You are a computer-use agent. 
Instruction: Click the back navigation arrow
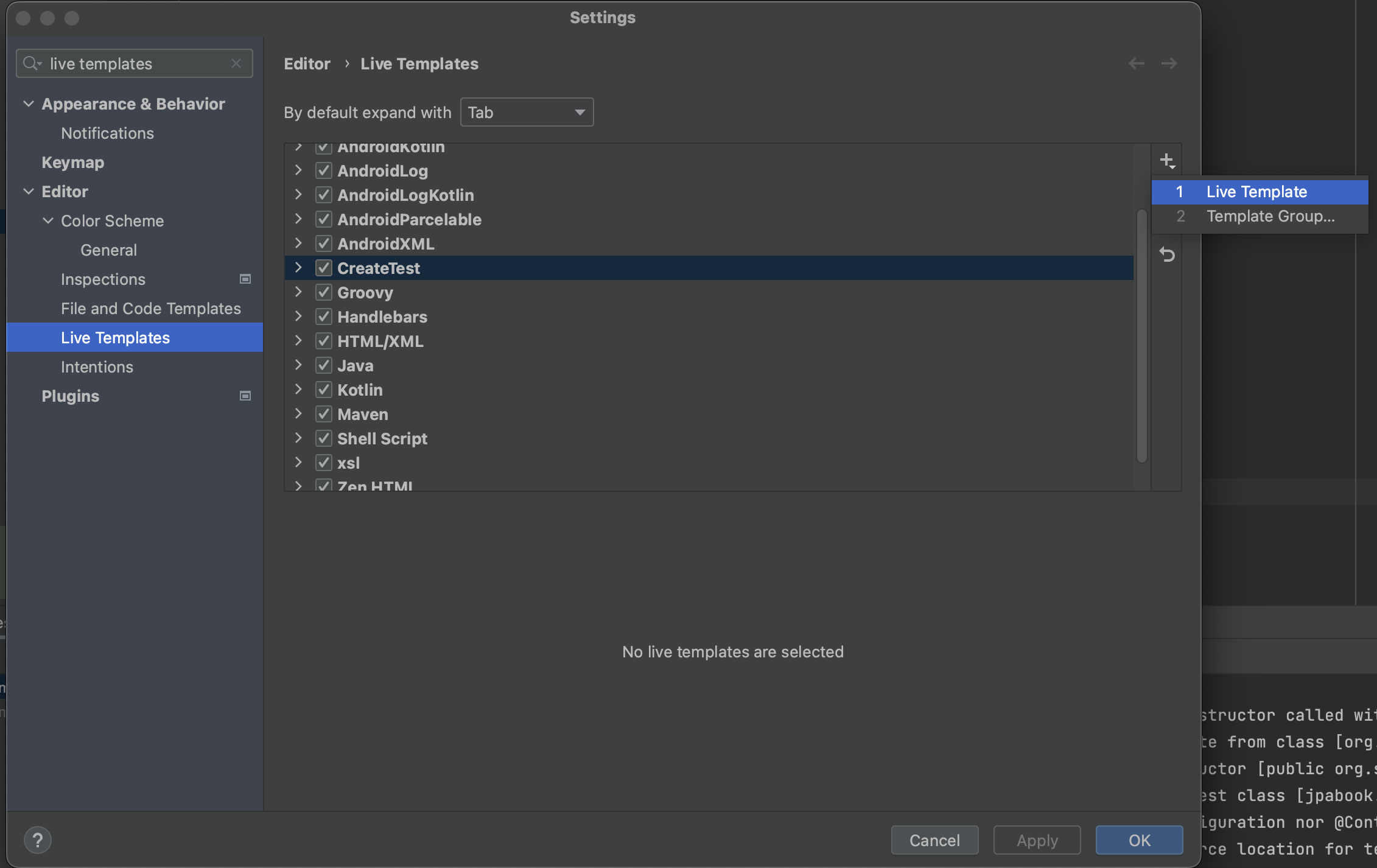[1136, 63]
